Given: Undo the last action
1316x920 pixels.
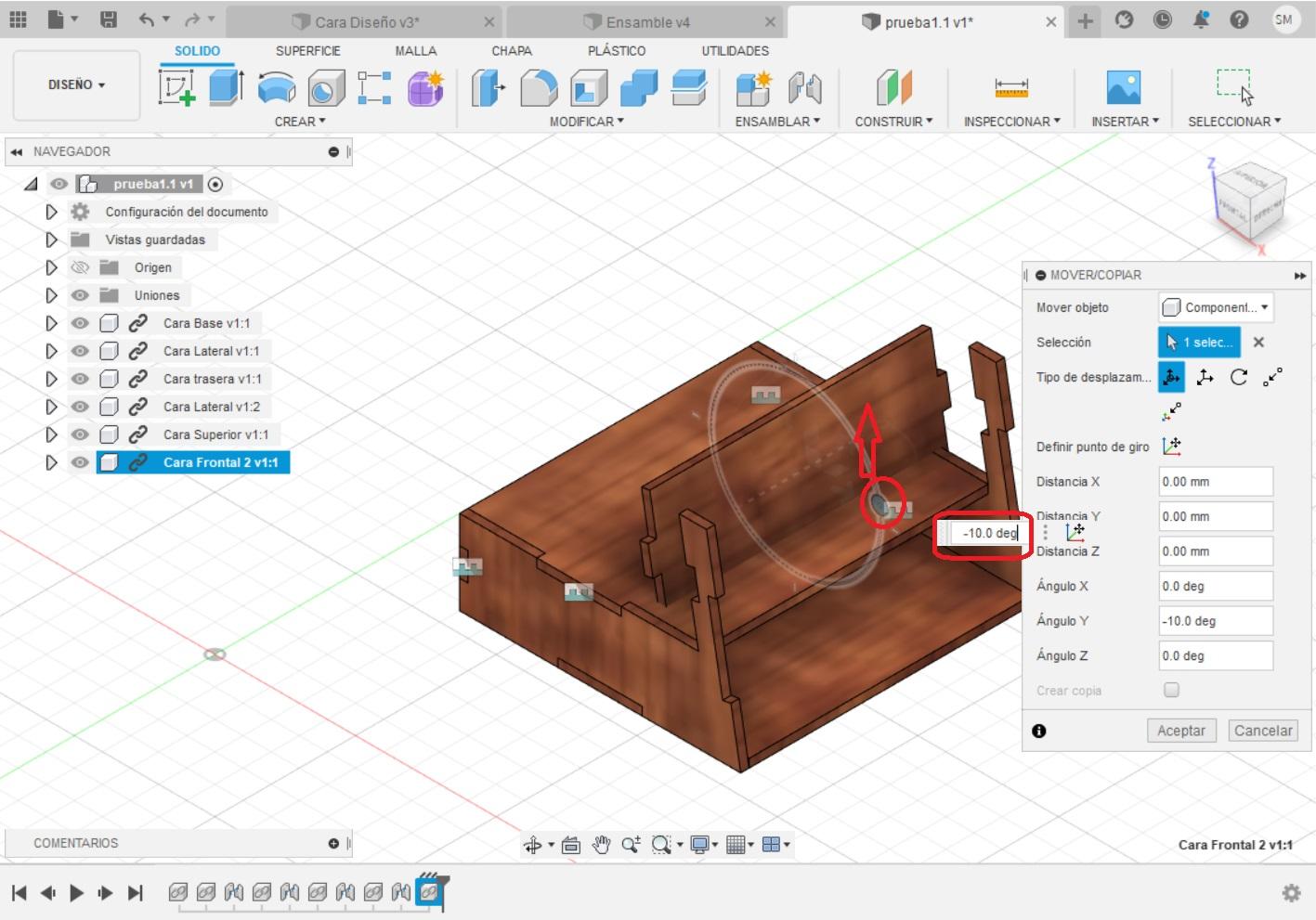Looking at the screenshot, I should [147, 19].
